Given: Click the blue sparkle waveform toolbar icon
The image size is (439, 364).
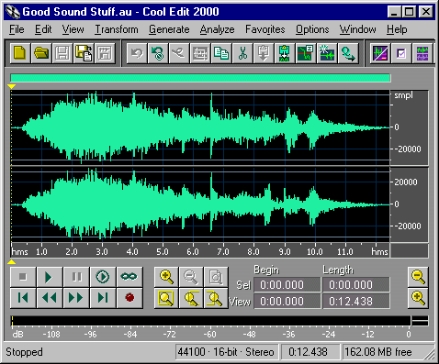Looking at the screenshot, I should point(327,53).
